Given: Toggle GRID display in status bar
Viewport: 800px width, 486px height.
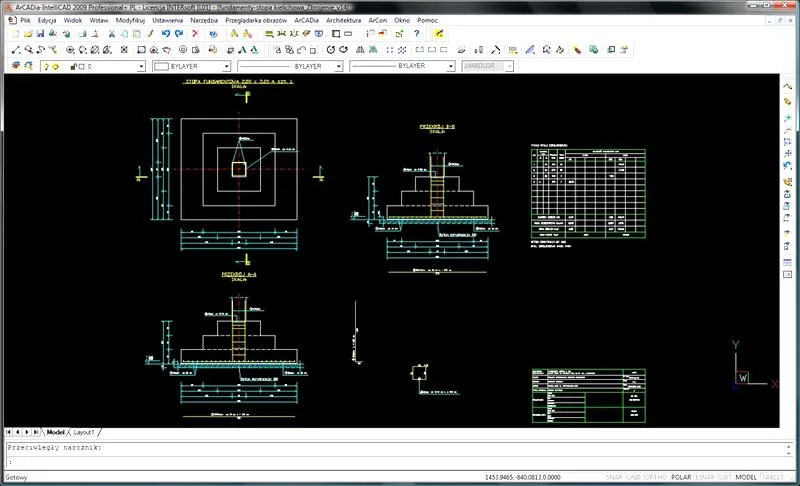Looking at the screenshot, I should [x=633, y=477].
